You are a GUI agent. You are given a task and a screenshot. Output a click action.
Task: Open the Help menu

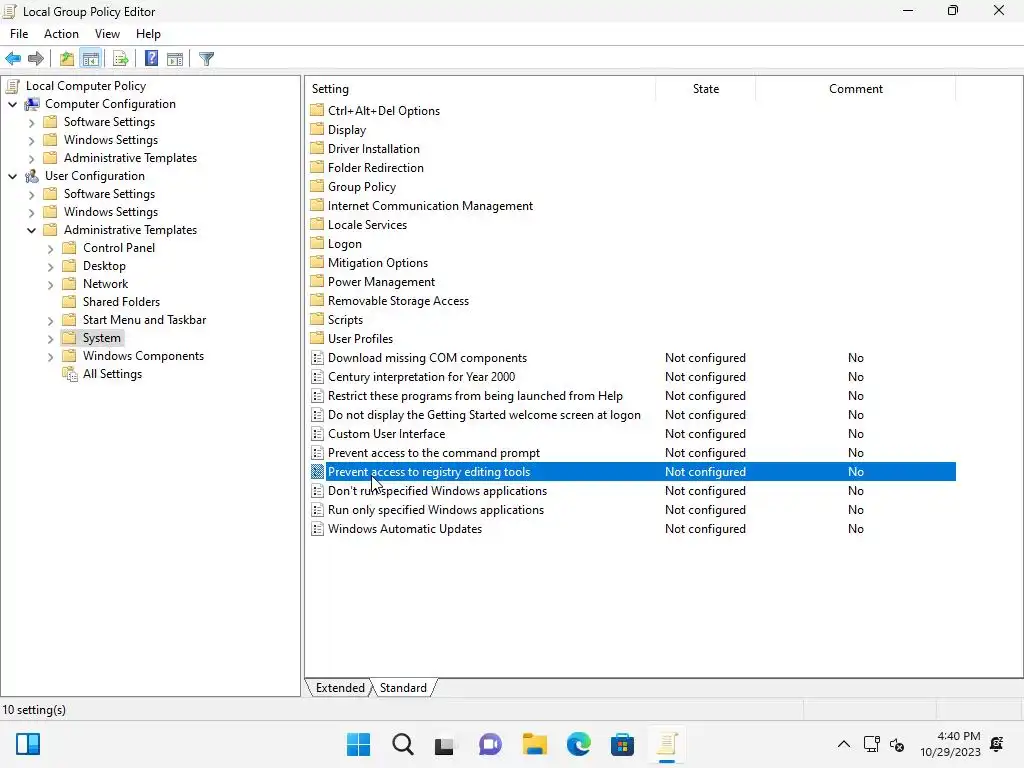(x=148, y=34)
